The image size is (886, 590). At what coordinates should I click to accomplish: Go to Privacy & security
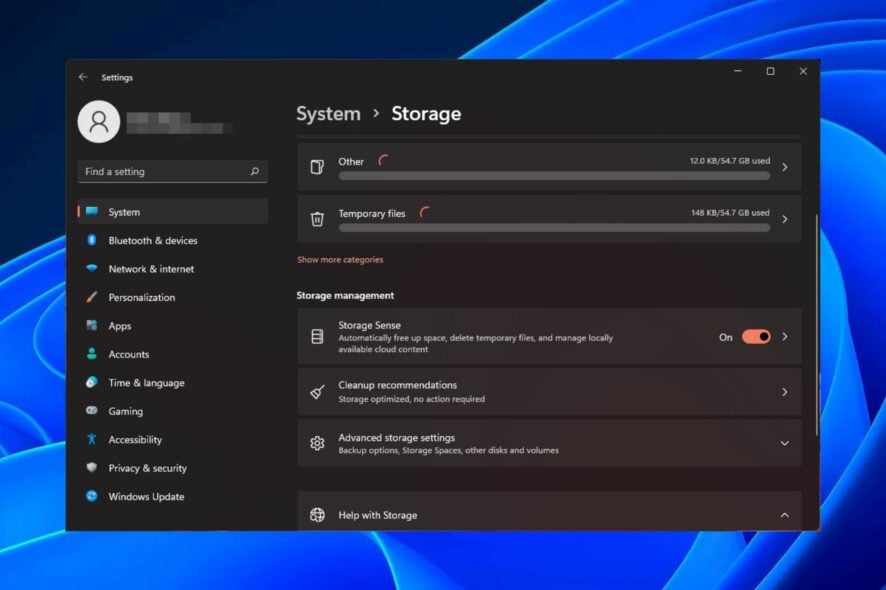(x=147, y=468)
